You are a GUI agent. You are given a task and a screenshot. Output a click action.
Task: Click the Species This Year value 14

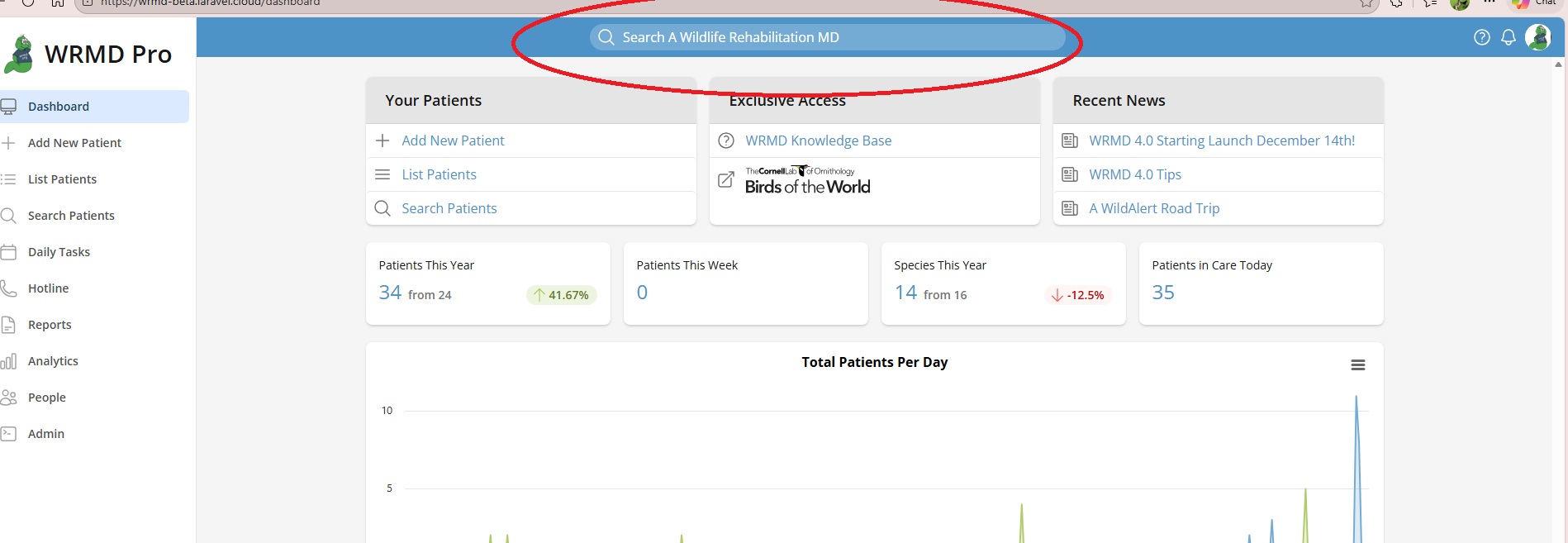905,293
